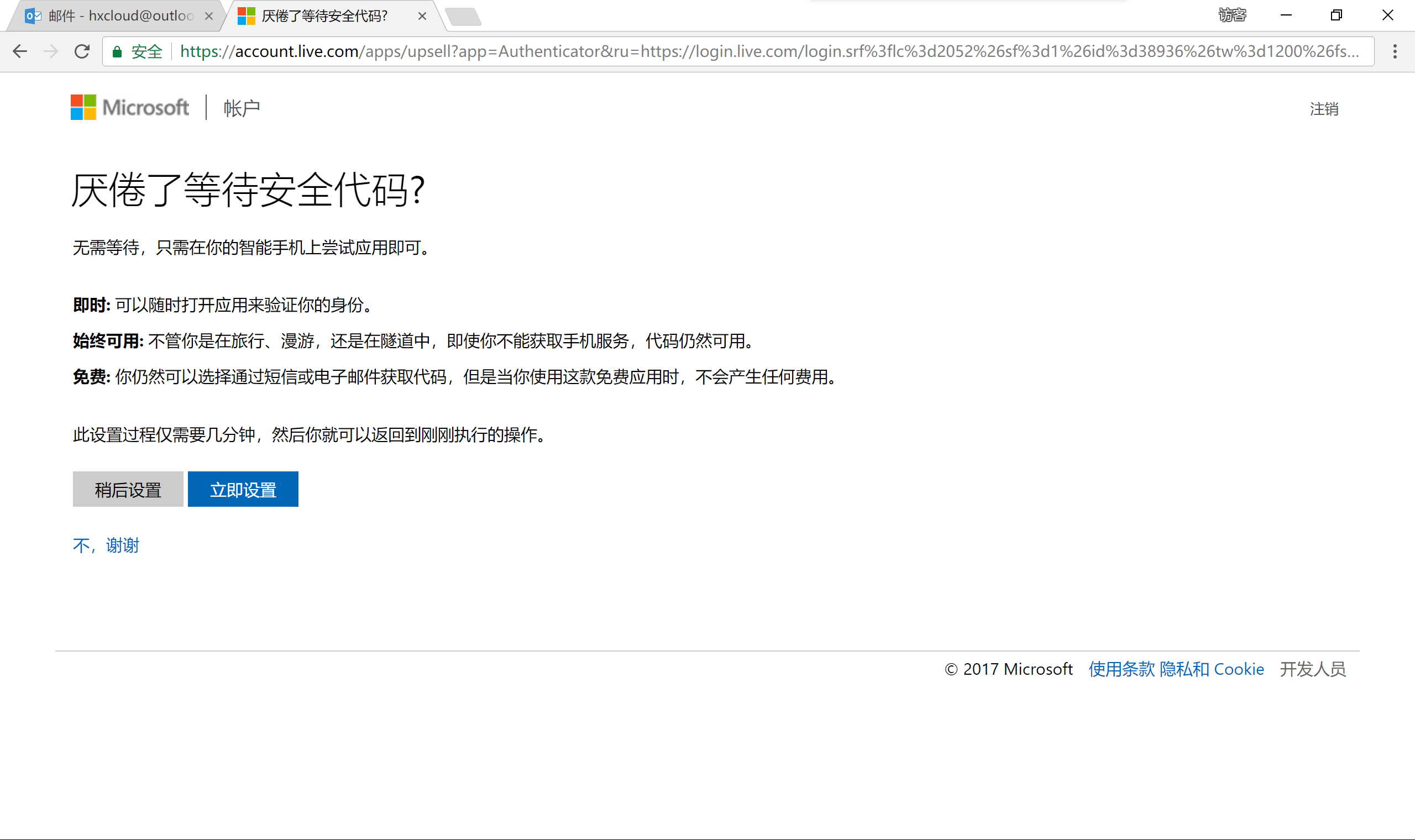Click the guest profile indicator
Screen dimensions: 1415x840
coord(1232,15)
